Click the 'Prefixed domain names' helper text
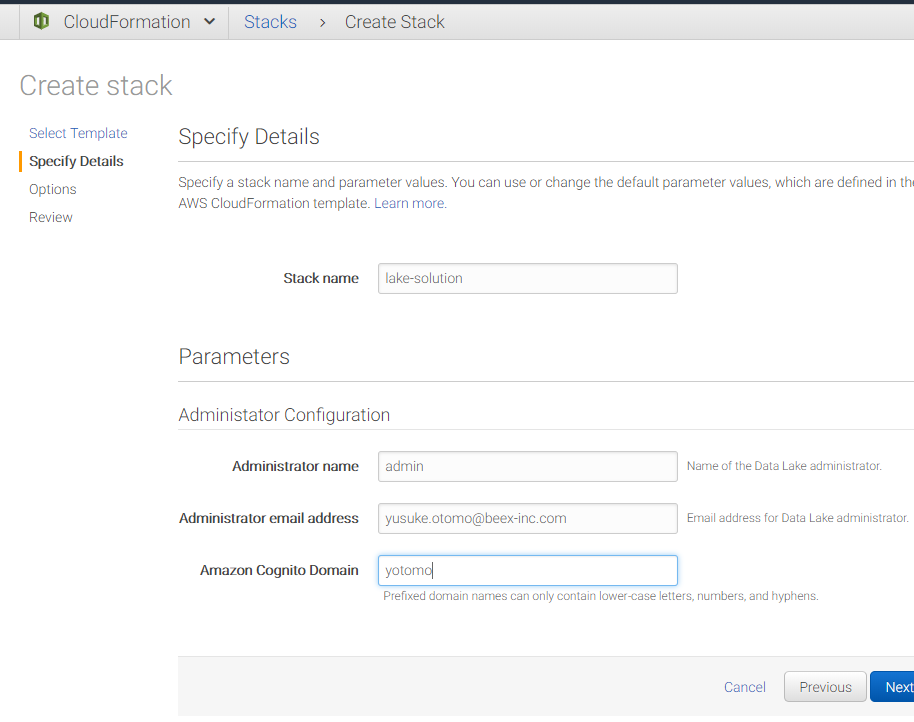This screenshot has height=722, width=914. [600, 596]
